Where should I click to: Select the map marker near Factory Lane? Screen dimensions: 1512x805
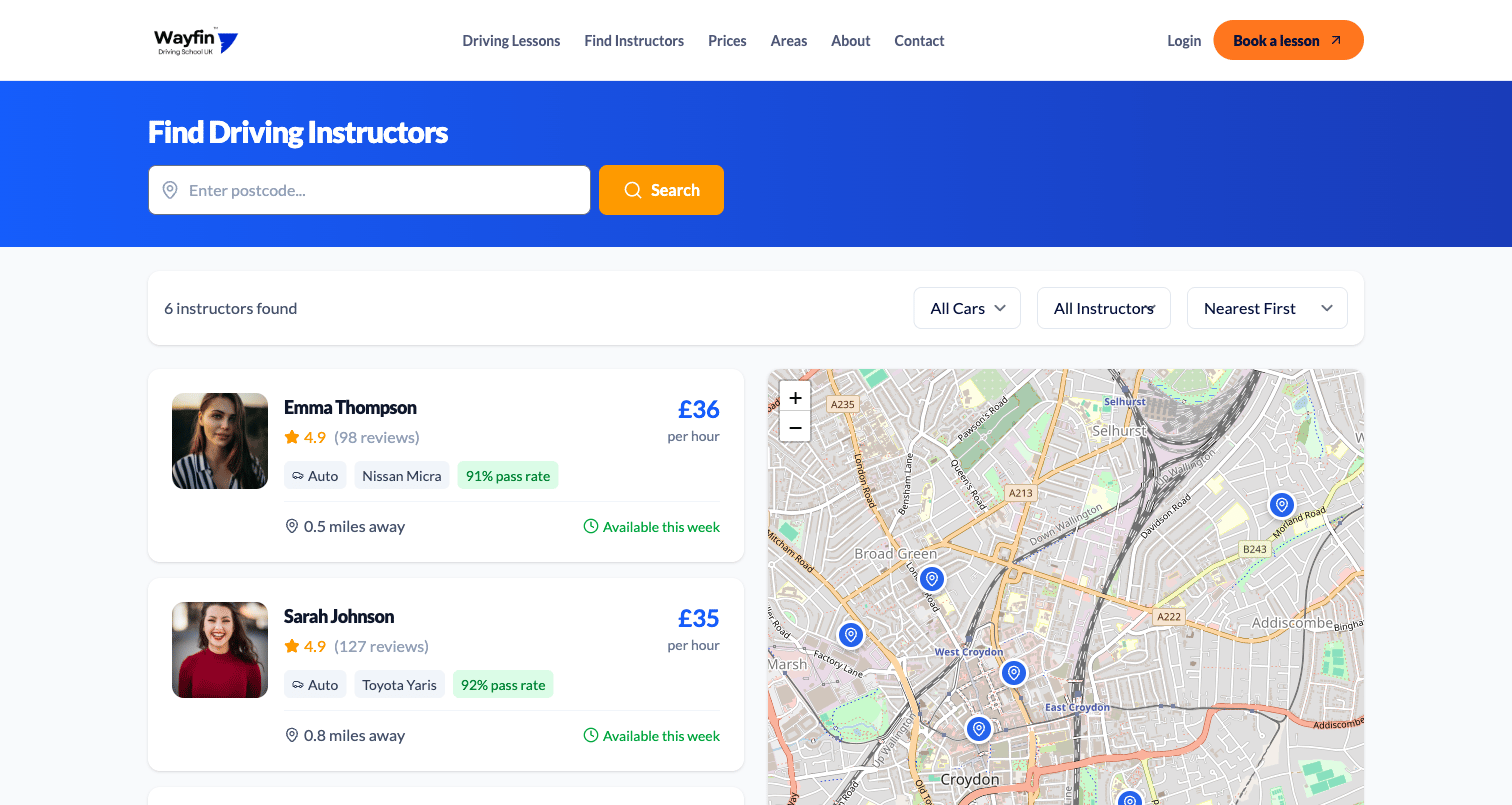click(851, 635)
